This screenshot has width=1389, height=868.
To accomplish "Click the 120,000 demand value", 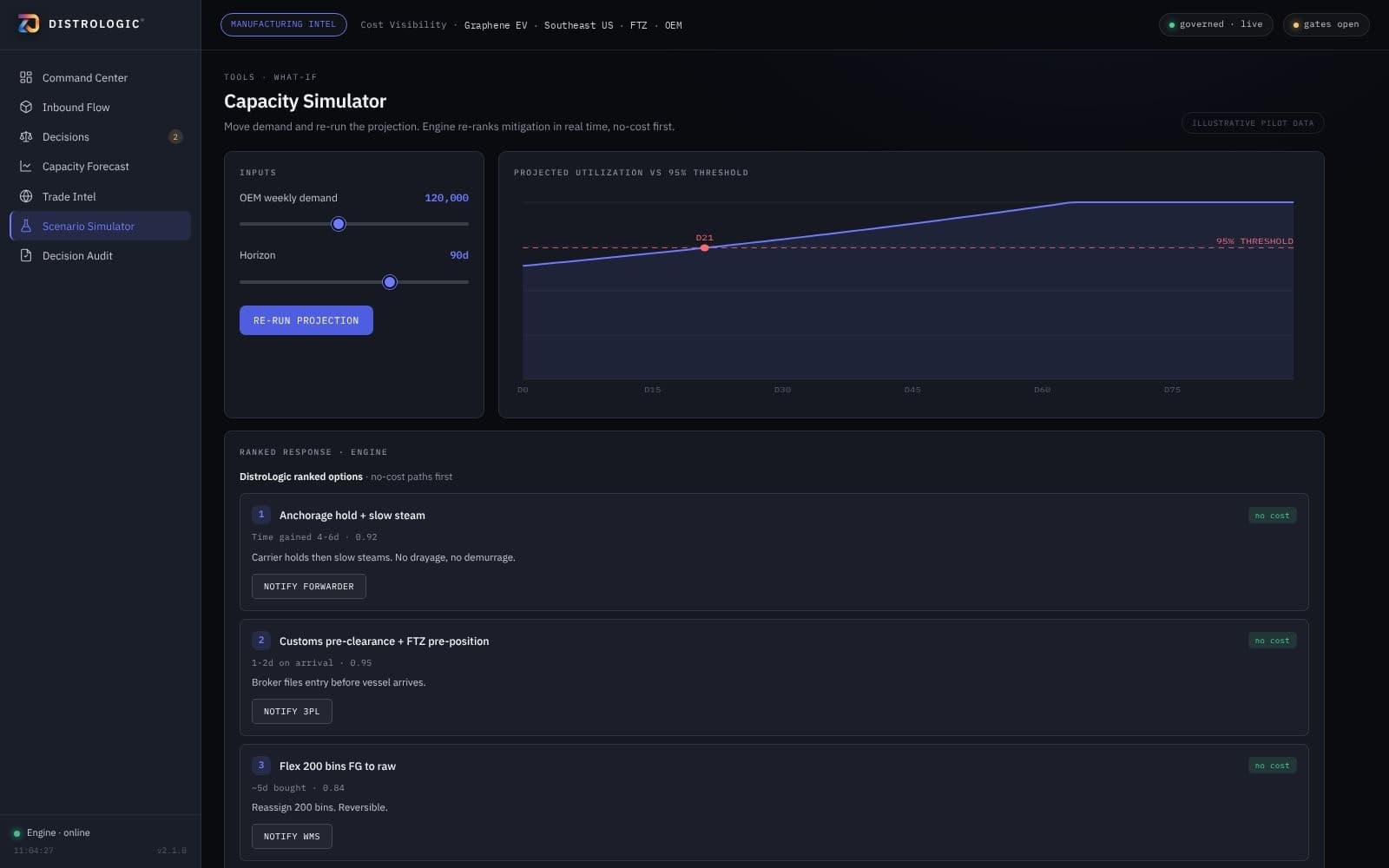I will point(446,198).
